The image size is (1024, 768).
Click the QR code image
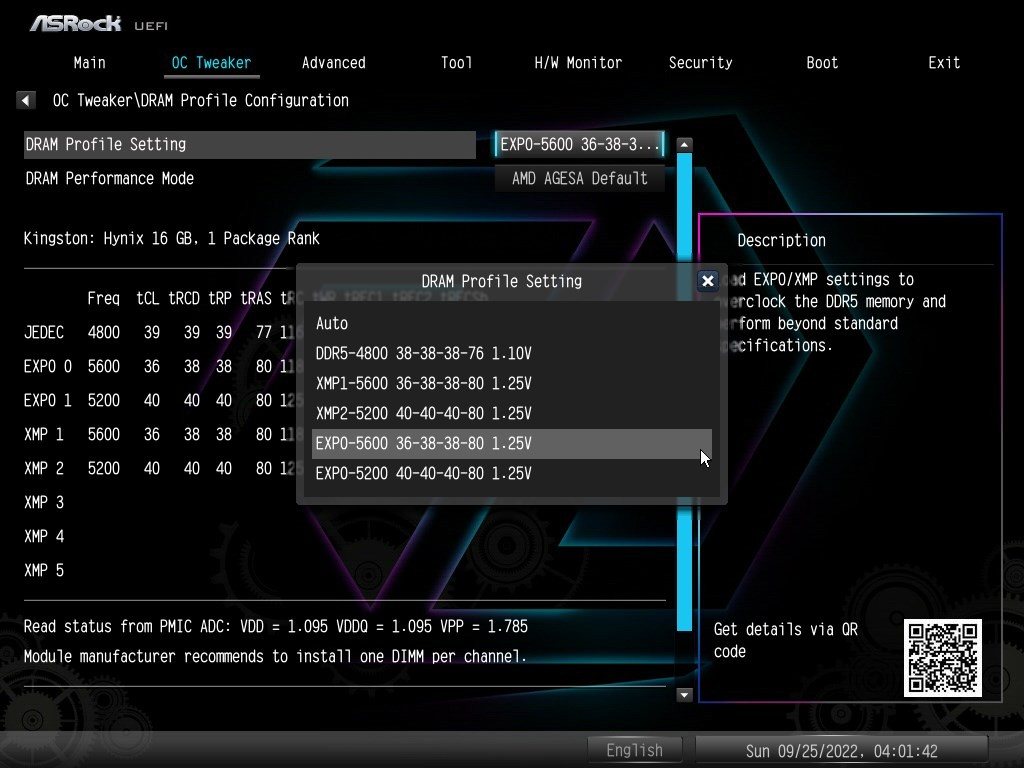(942, 657)
